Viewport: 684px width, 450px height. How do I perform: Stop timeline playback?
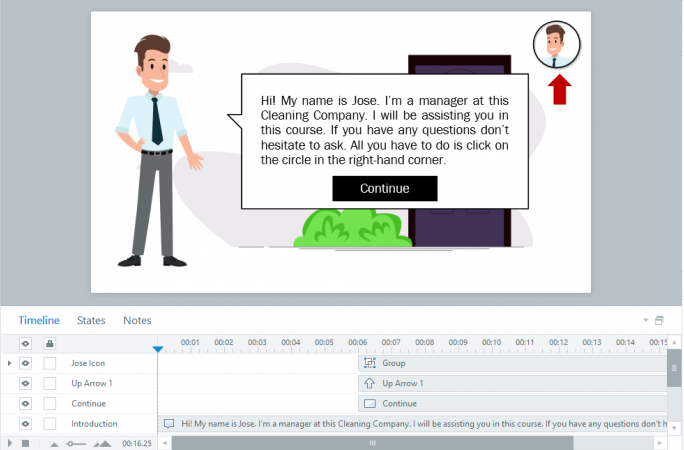(25, 442)
